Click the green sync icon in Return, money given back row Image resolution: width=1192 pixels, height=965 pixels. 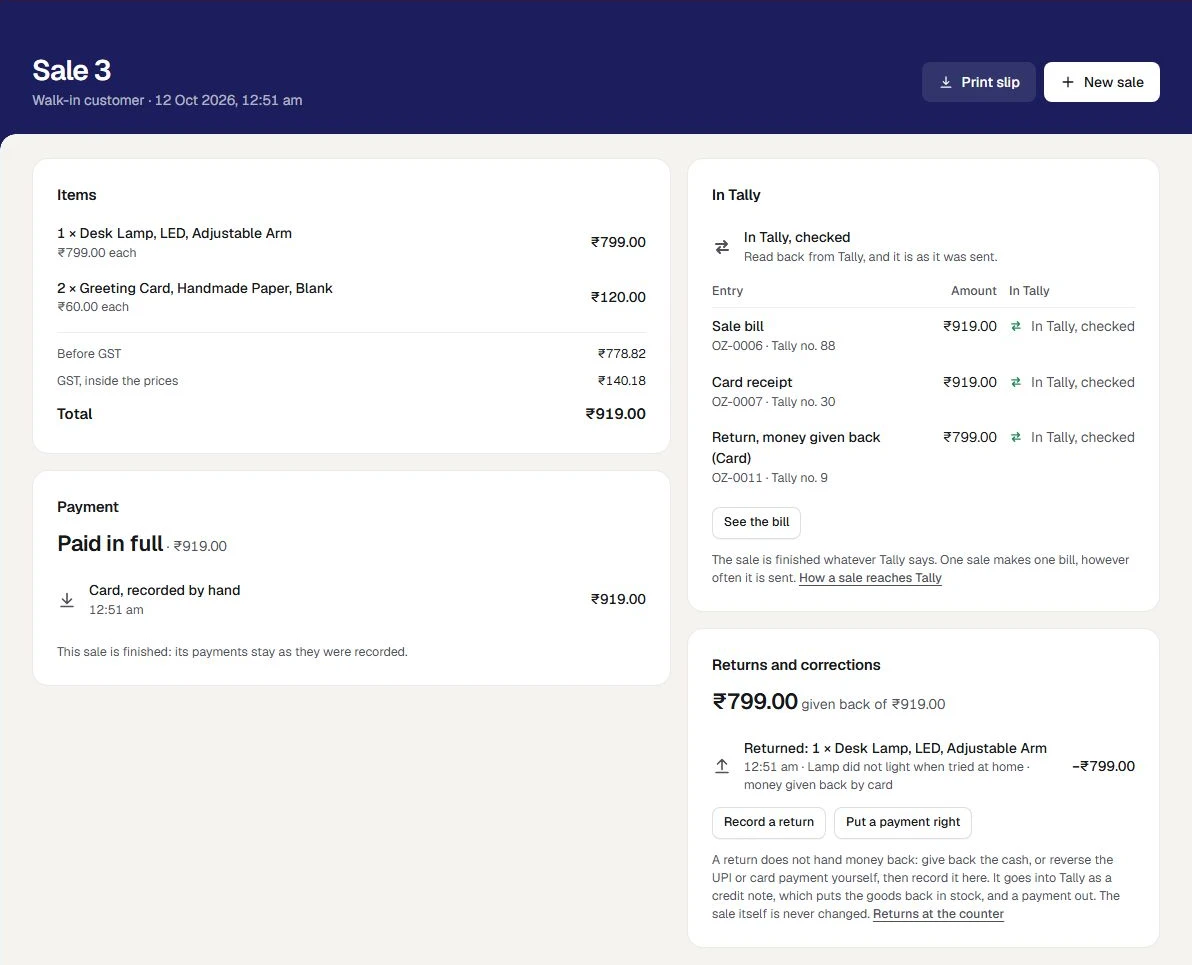[1016, 437]
